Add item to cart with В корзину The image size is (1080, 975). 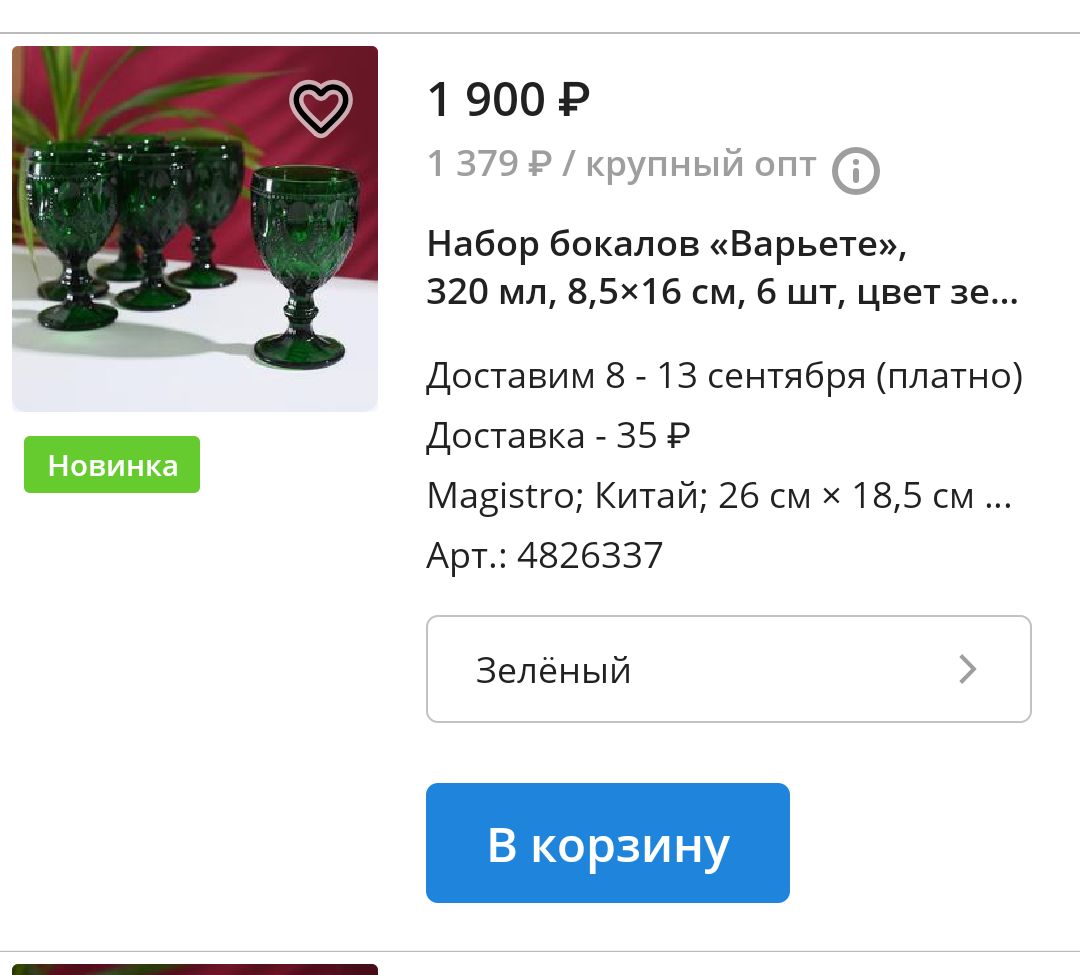coord(608,843)
